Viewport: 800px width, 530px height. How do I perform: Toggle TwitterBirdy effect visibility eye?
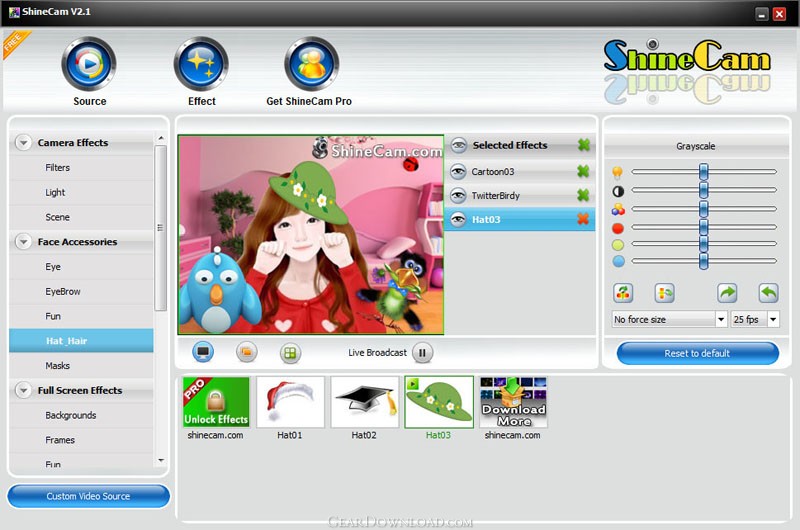(458, 195)
